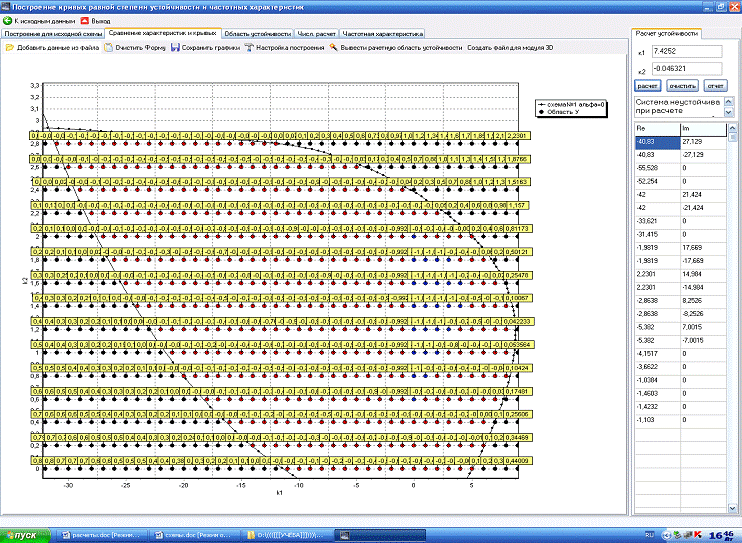Switch to 'Построение для исходной схемы' tab
This screenshot has height=543, width=742.
pyautogui.click(x=53, y=33)
